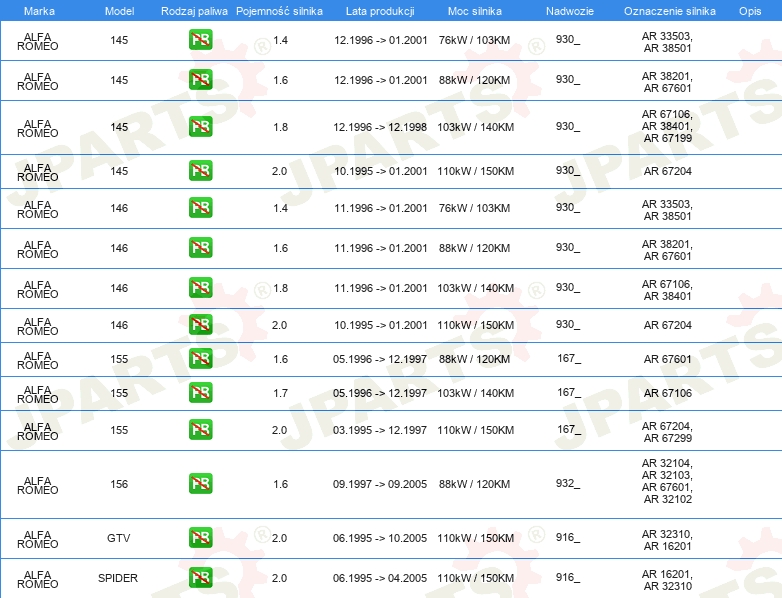
Task: Click fuel icon in GTV row
Action: [x=200, y=538]
